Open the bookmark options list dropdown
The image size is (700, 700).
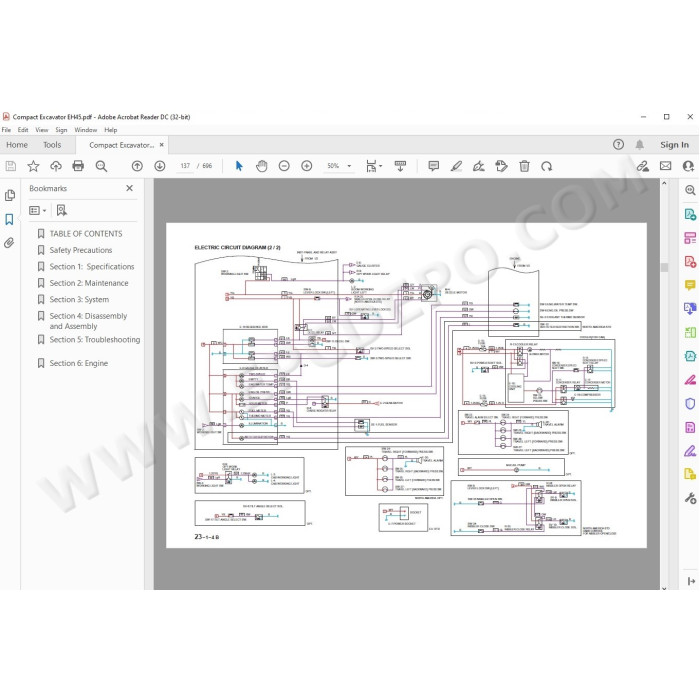pyautogui.click(x=38, y=210)
